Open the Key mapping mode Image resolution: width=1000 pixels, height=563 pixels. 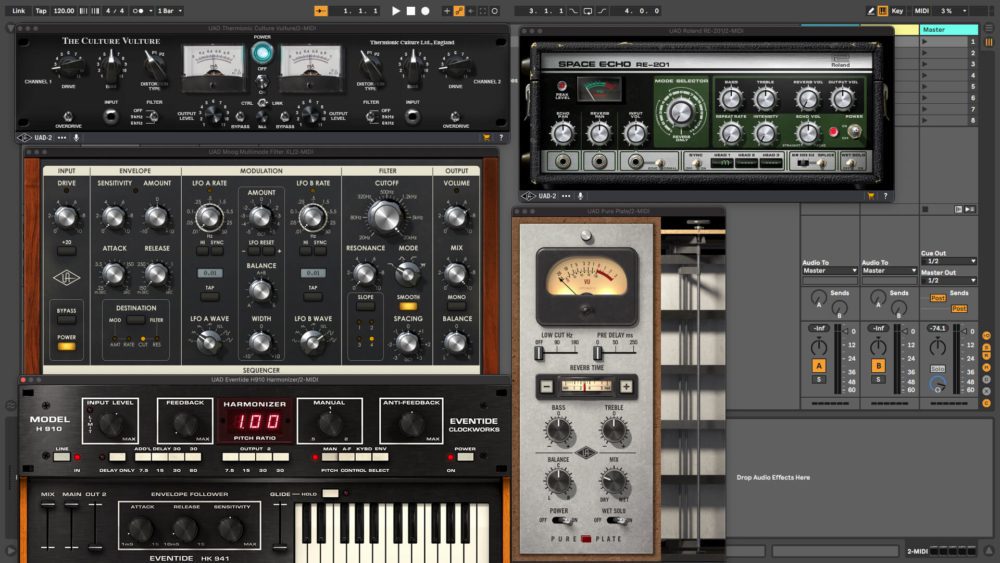tap(897, 10)
